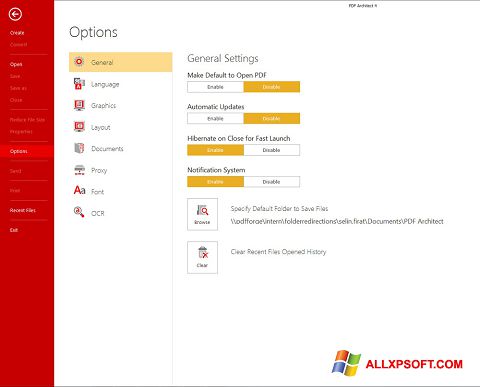Click the General settings gear icon

[79, 62]
